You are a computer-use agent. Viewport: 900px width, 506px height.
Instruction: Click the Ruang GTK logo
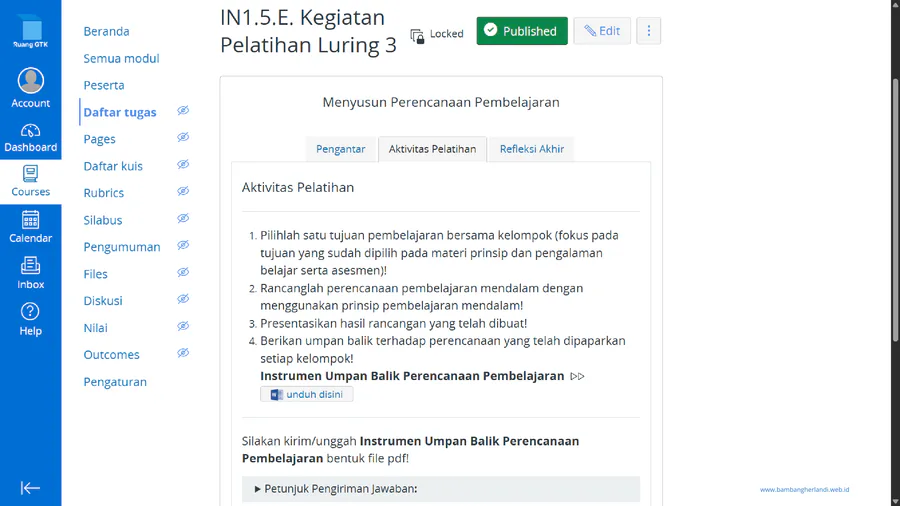click(x=30, y=32)
